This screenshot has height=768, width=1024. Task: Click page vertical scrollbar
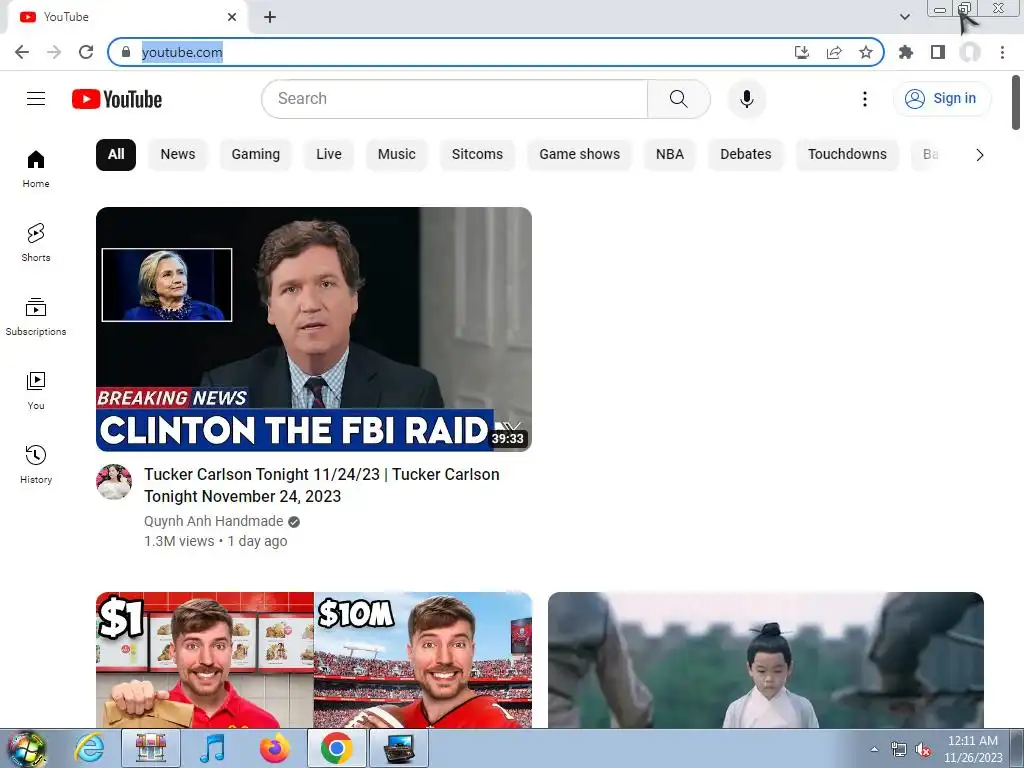[x=1016, y=103]
